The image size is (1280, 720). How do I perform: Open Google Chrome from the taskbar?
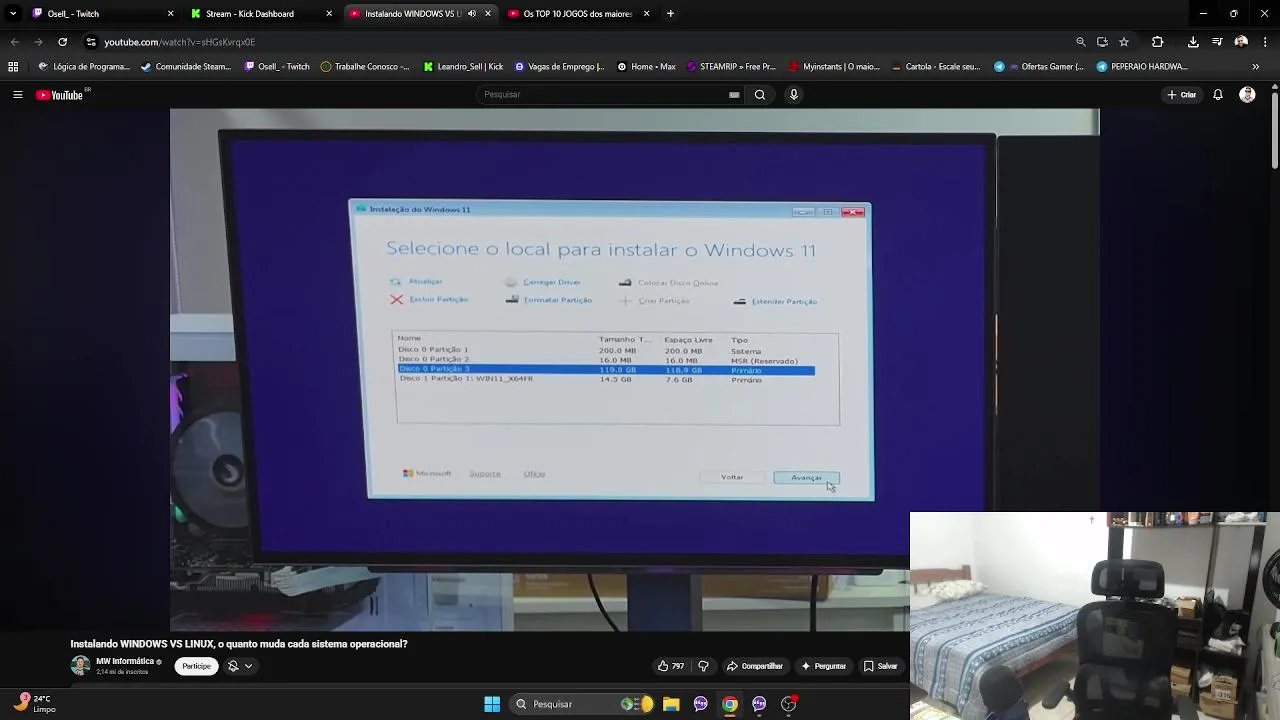coord(730,704)
